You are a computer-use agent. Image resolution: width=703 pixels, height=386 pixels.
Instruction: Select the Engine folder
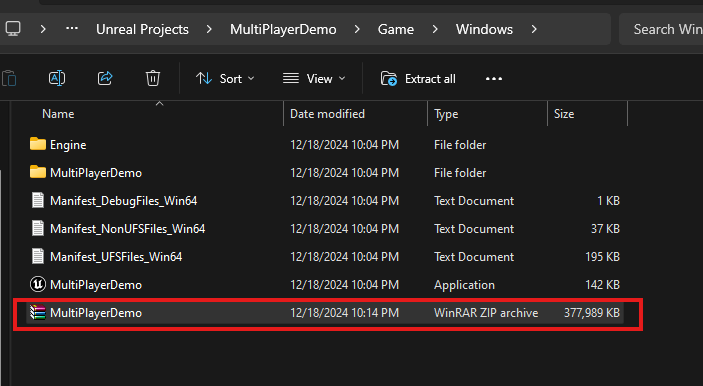(68, 145)
